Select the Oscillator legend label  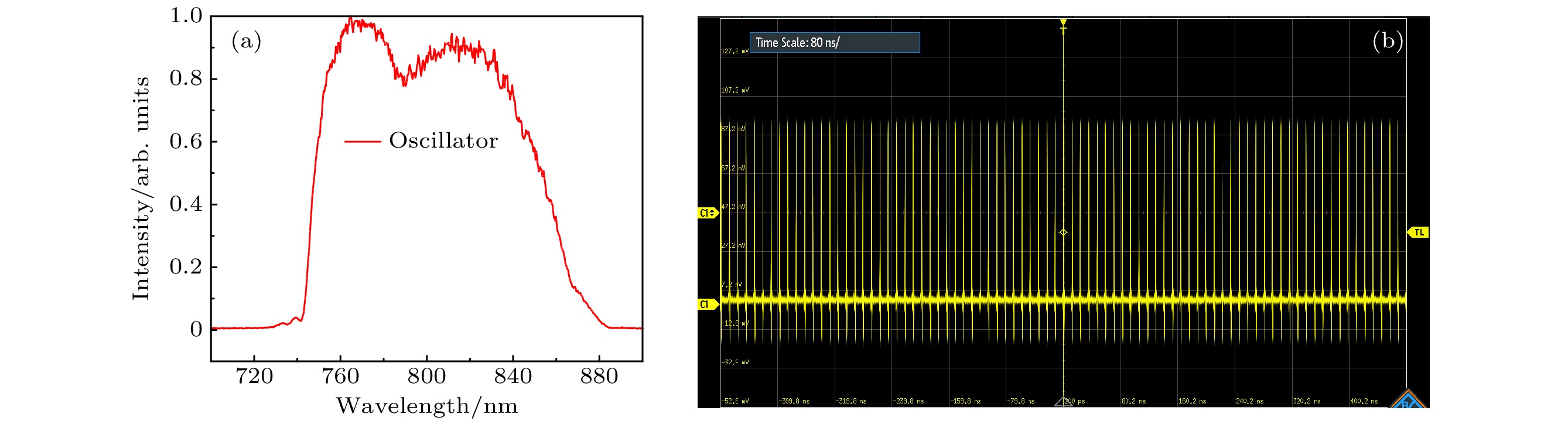[443, 141]
